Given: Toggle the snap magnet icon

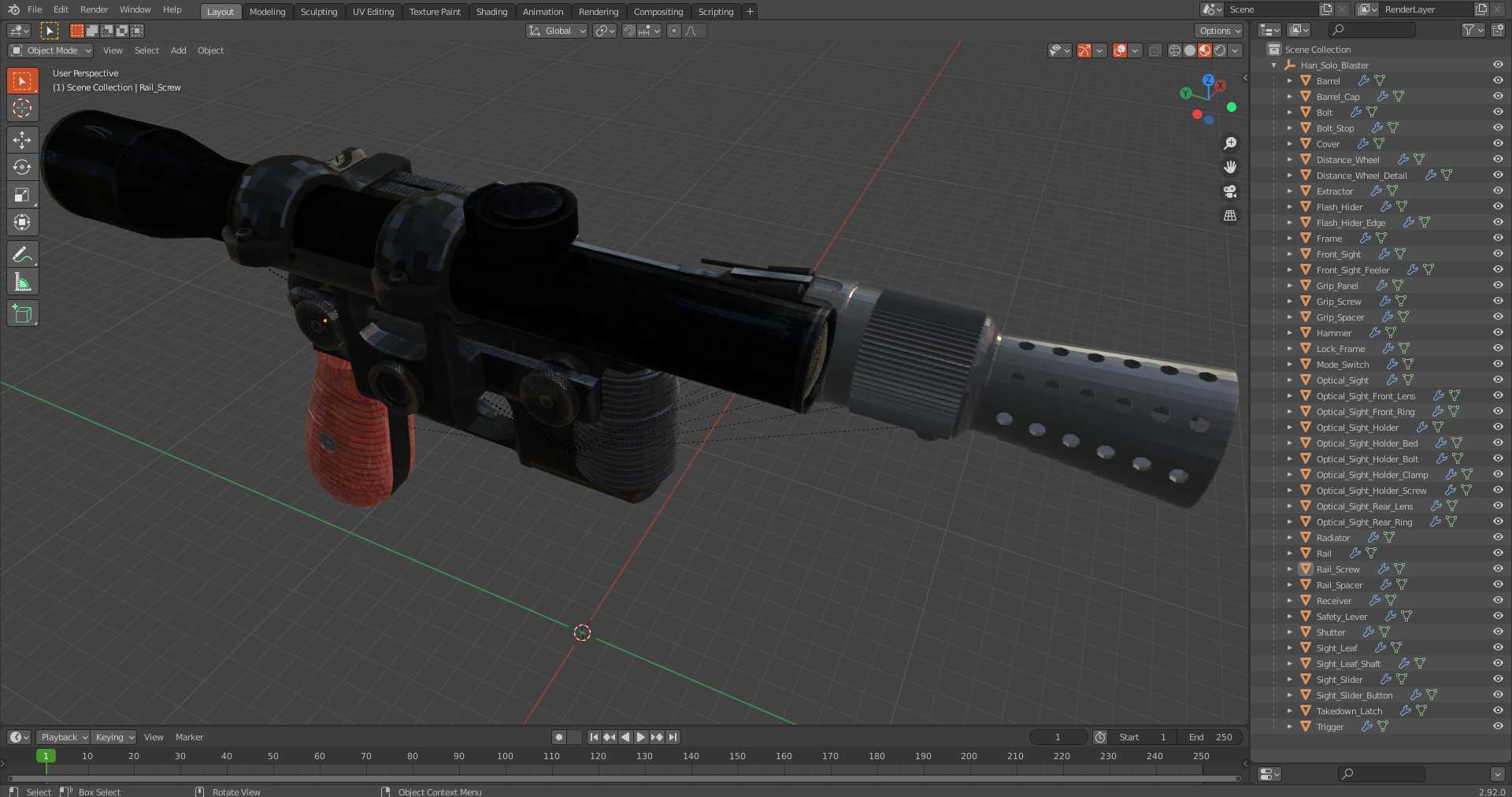Looking at the screenshot, I should (x=628, y=31).
